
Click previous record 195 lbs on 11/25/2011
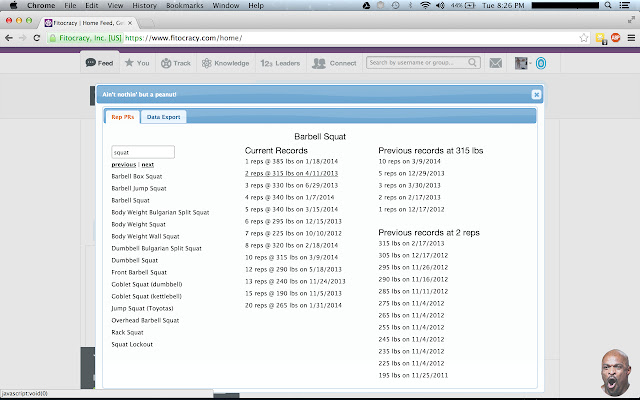pyautogui.click(x=413, y=375)
